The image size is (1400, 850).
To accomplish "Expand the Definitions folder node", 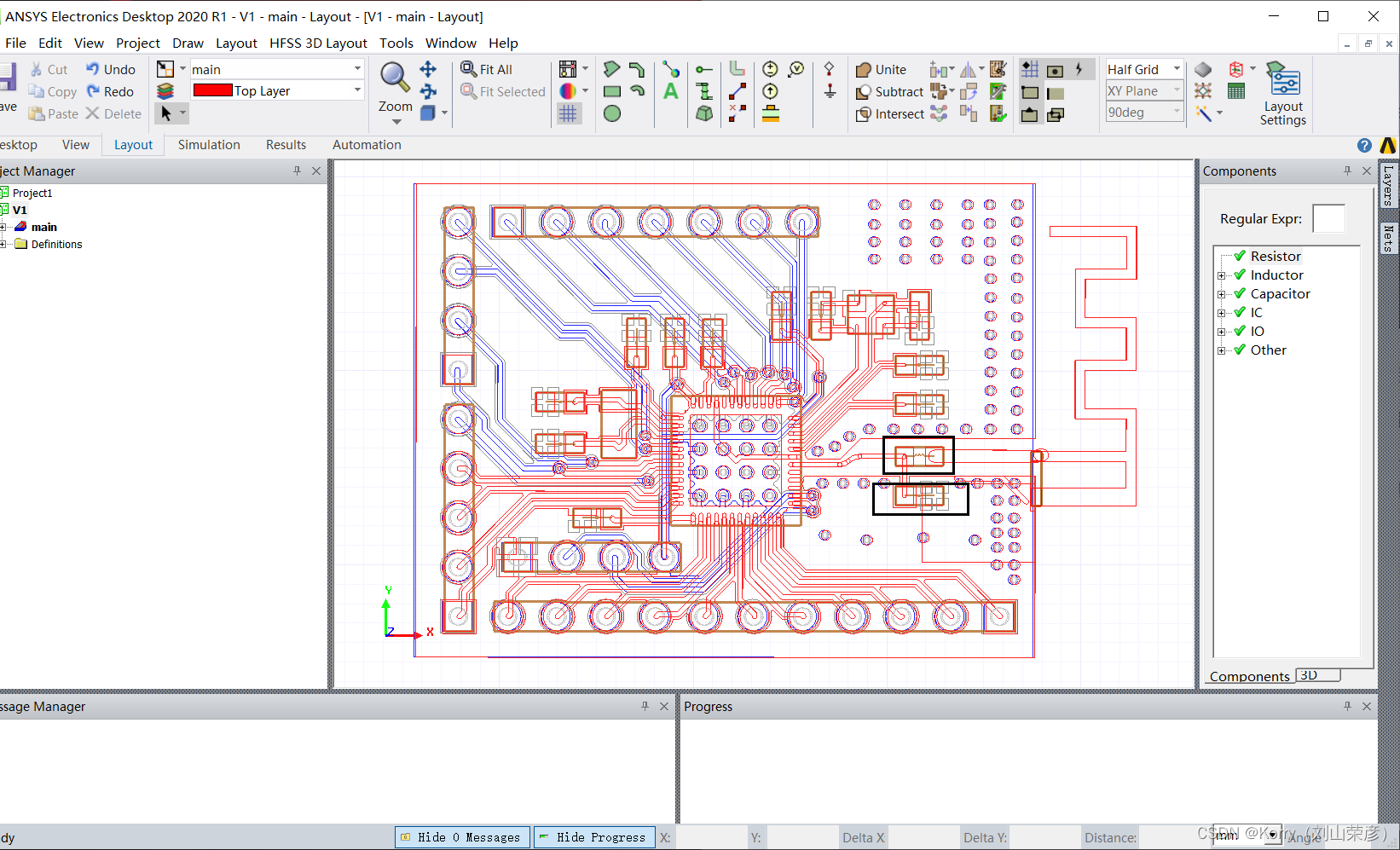I will tap(3, 245).
